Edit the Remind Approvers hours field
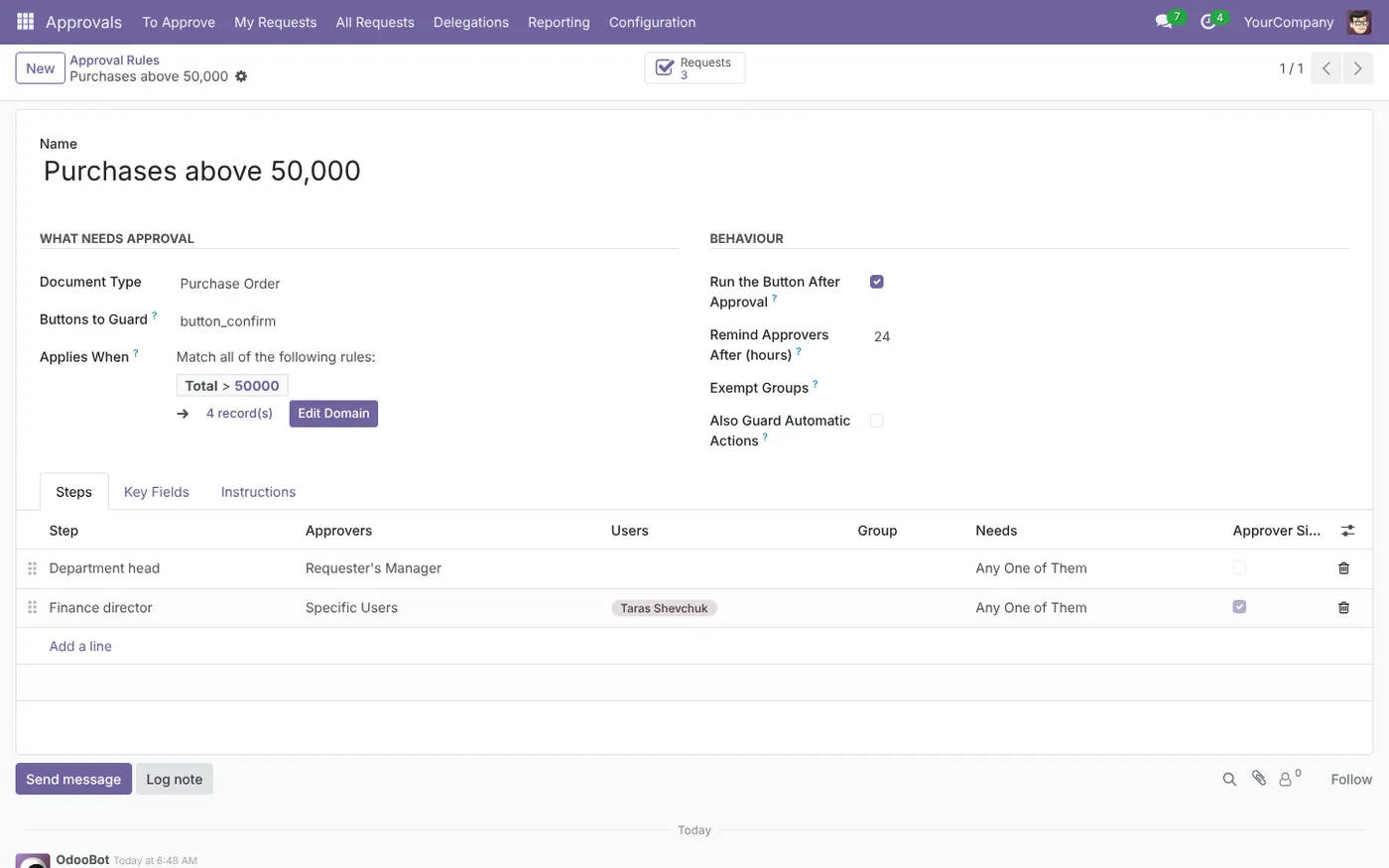Image resolution: width=1389 pixels, height=868 pixels. coord(1109,337)
